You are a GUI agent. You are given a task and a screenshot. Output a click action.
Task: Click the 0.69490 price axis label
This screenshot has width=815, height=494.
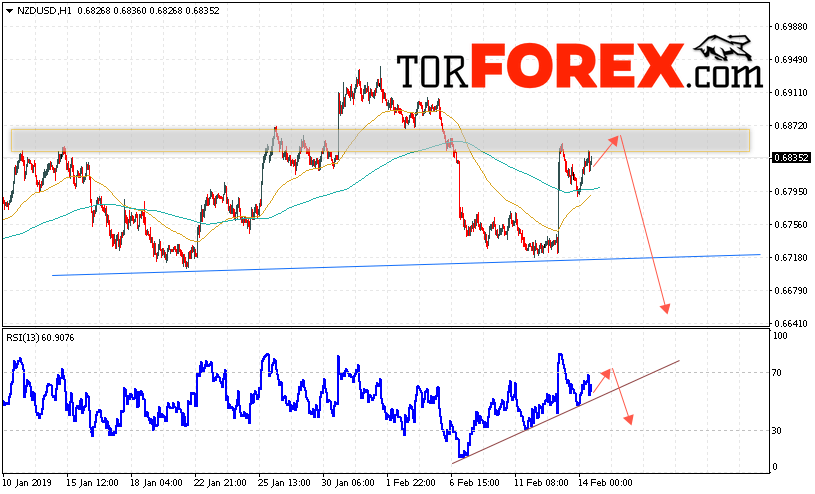click(791, 60)
